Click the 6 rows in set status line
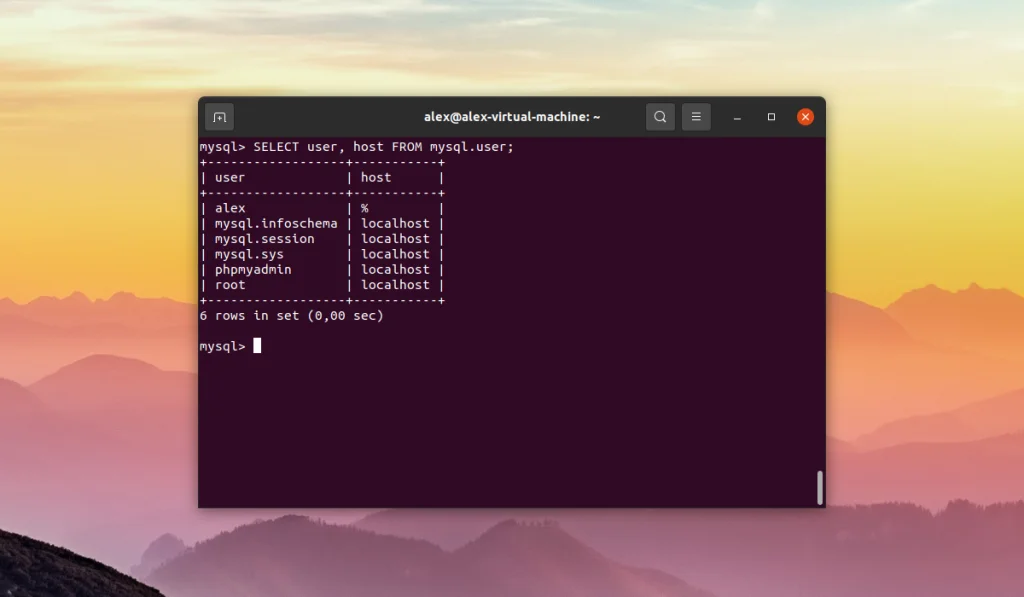 (x=290, y=316)
